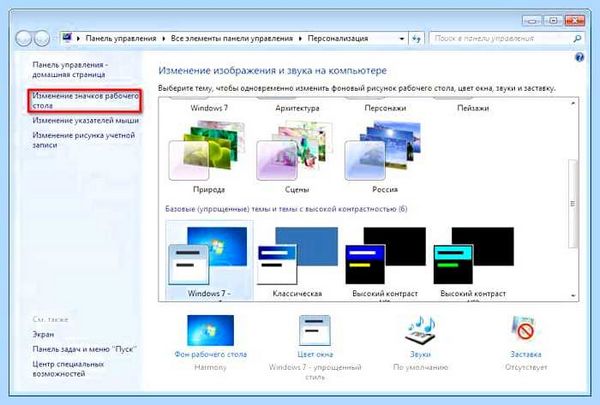Click the Фон рабочего стола text link

click(x=210, y=354)
